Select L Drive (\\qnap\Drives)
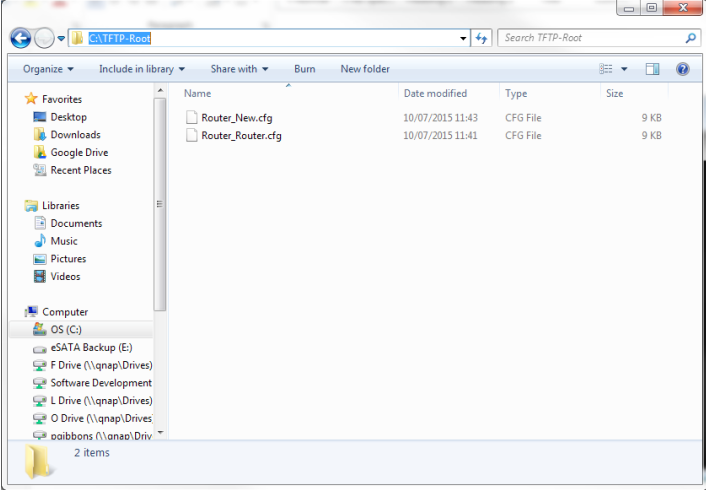This screenshot has width=706, height=490. [x=101, y=401]
